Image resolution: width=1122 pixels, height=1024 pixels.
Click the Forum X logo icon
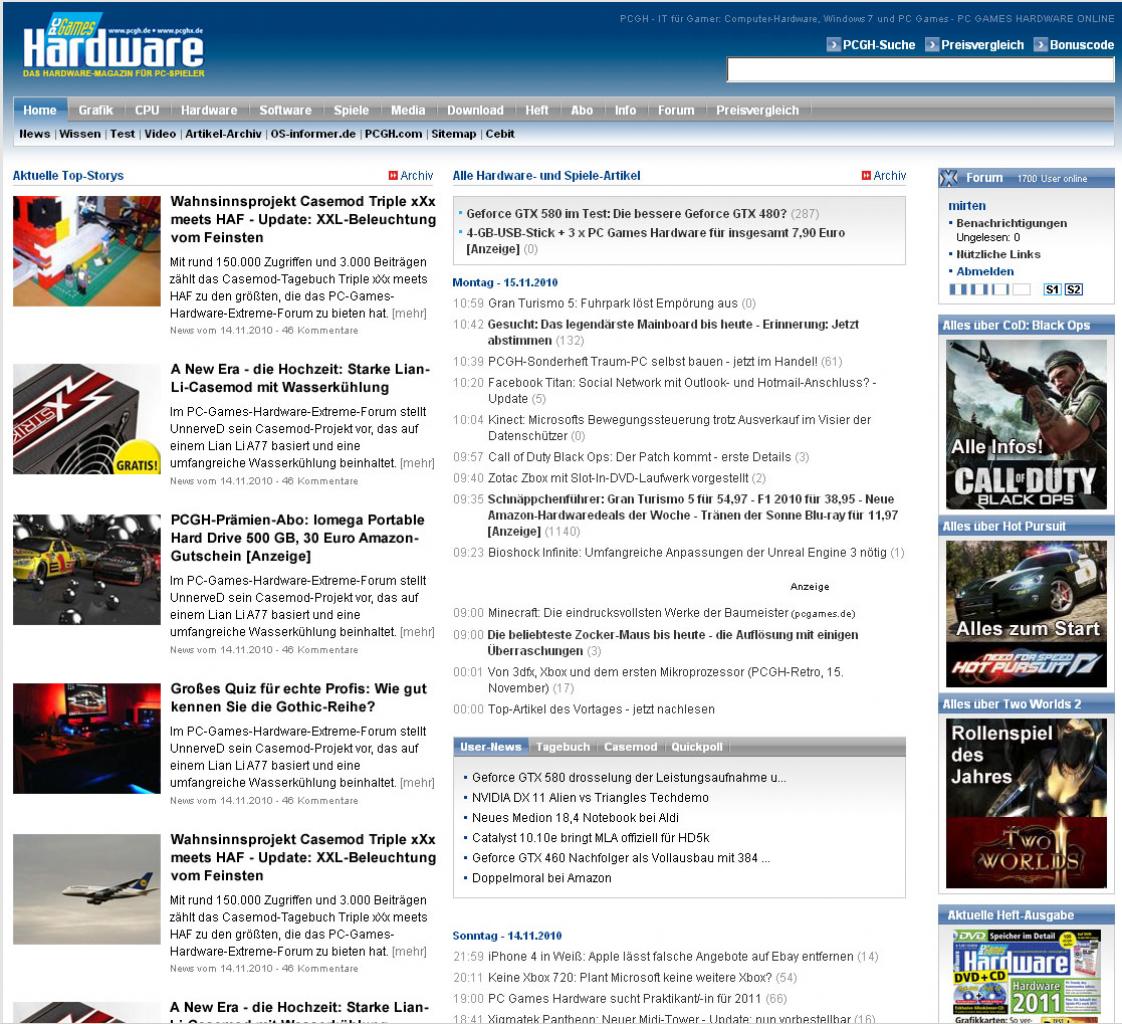coord(949,178)
